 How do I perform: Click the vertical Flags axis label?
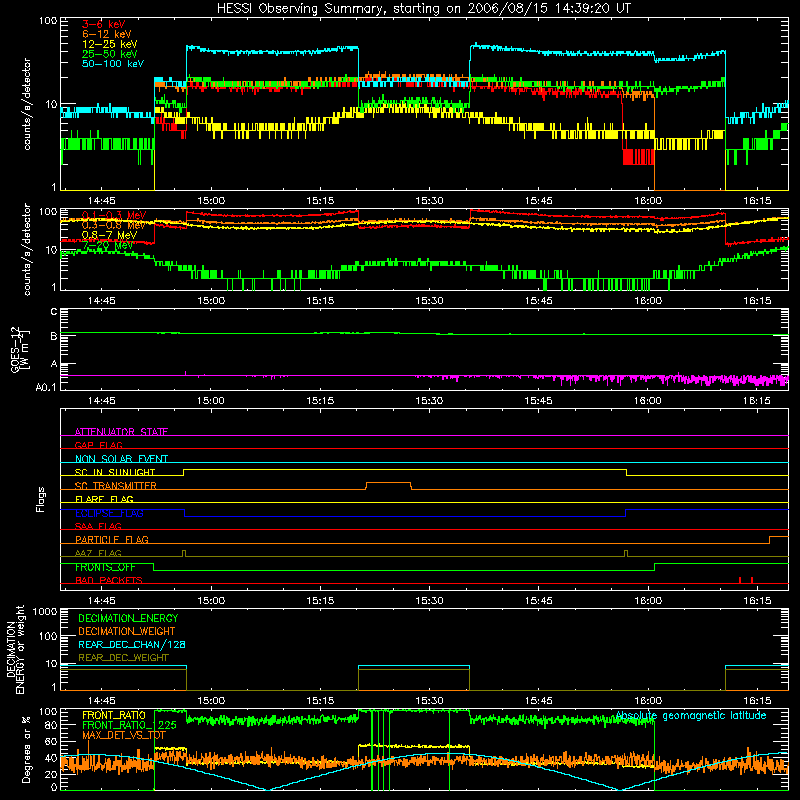[41, 499]
